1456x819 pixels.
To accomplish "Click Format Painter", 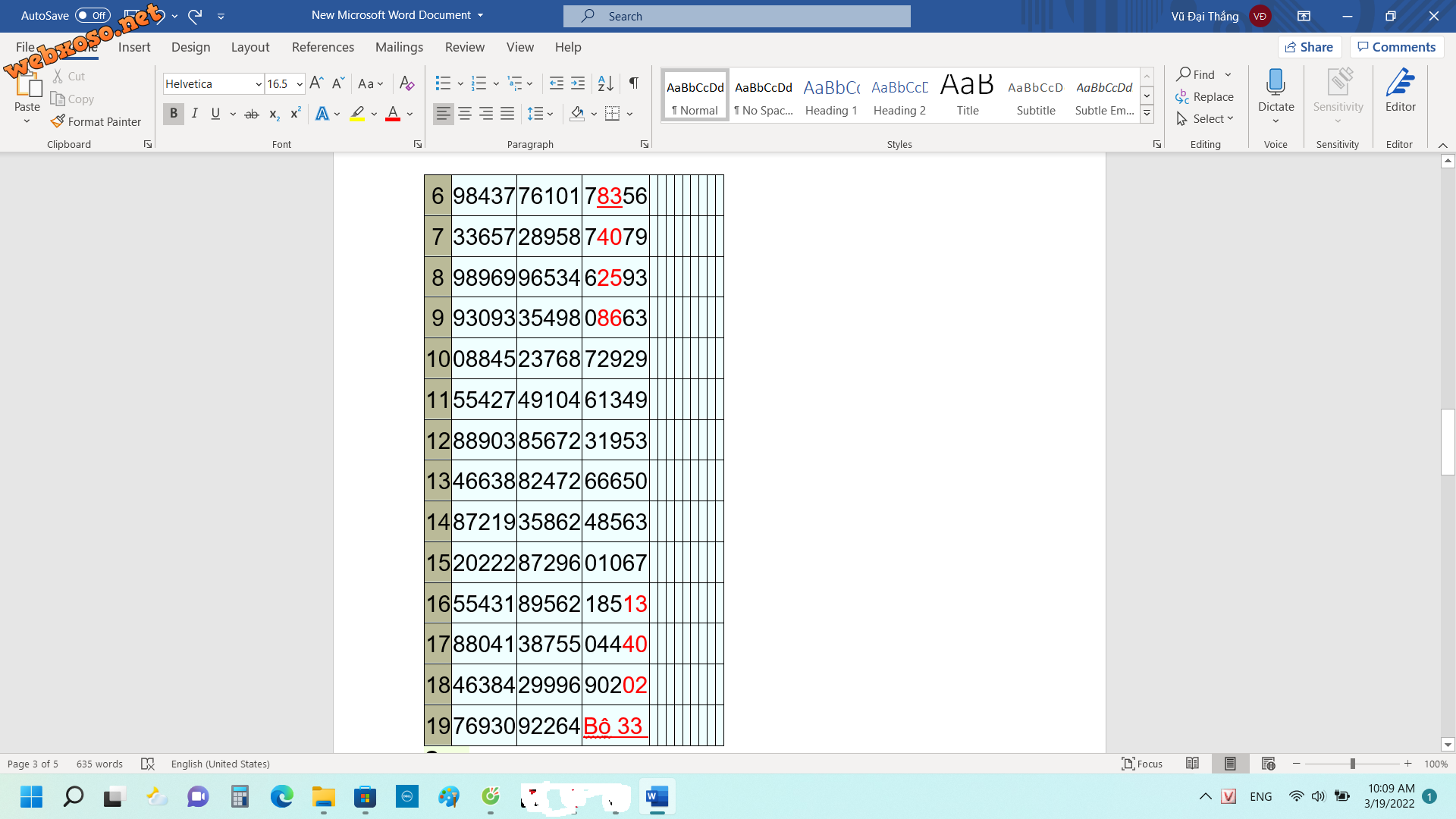I will [96, 121].
